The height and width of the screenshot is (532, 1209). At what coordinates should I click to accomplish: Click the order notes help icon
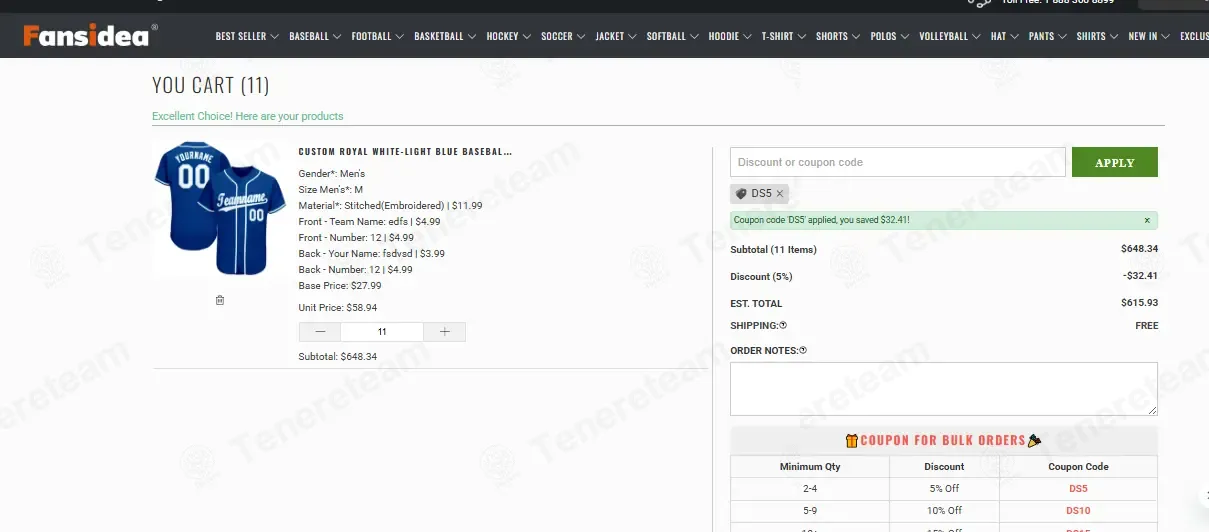point(803,350)
